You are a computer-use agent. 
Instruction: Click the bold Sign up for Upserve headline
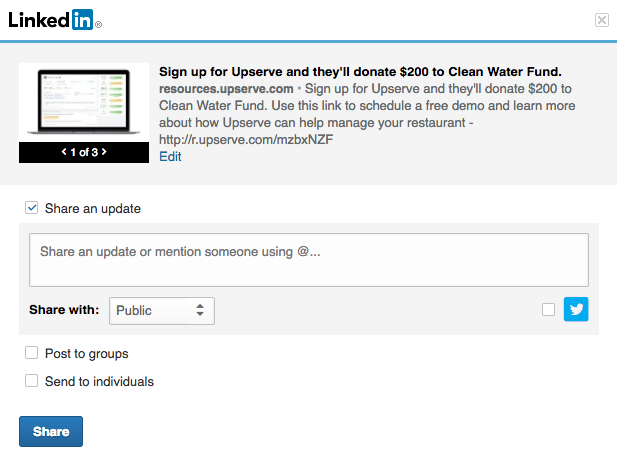[x=360, y=71]
